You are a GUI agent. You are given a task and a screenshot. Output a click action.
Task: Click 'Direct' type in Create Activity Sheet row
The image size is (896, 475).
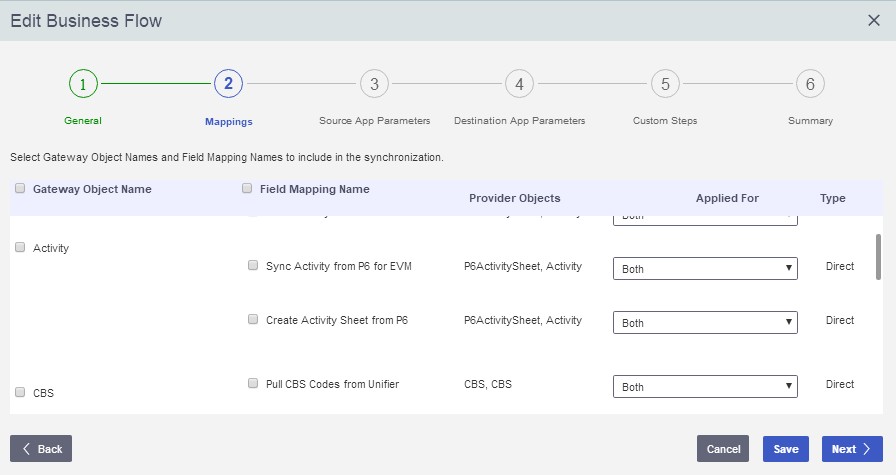(x=840, y=320)
